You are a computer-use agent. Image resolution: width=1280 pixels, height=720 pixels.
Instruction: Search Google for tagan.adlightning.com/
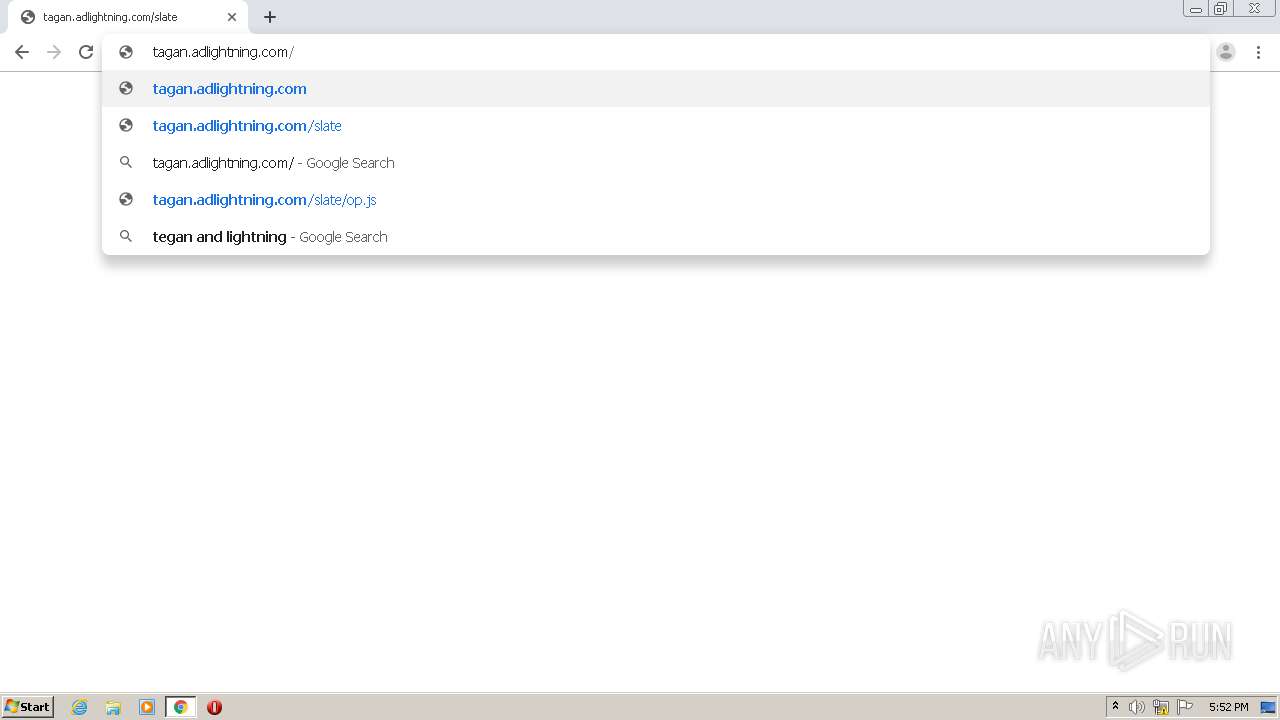coord(656,163)
